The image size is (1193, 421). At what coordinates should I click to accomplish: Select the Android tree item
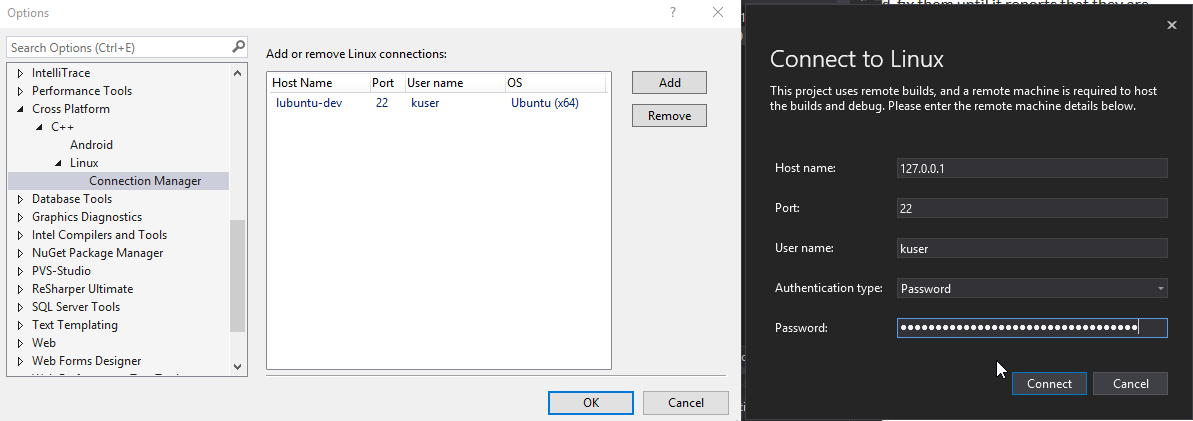(91, 145)
